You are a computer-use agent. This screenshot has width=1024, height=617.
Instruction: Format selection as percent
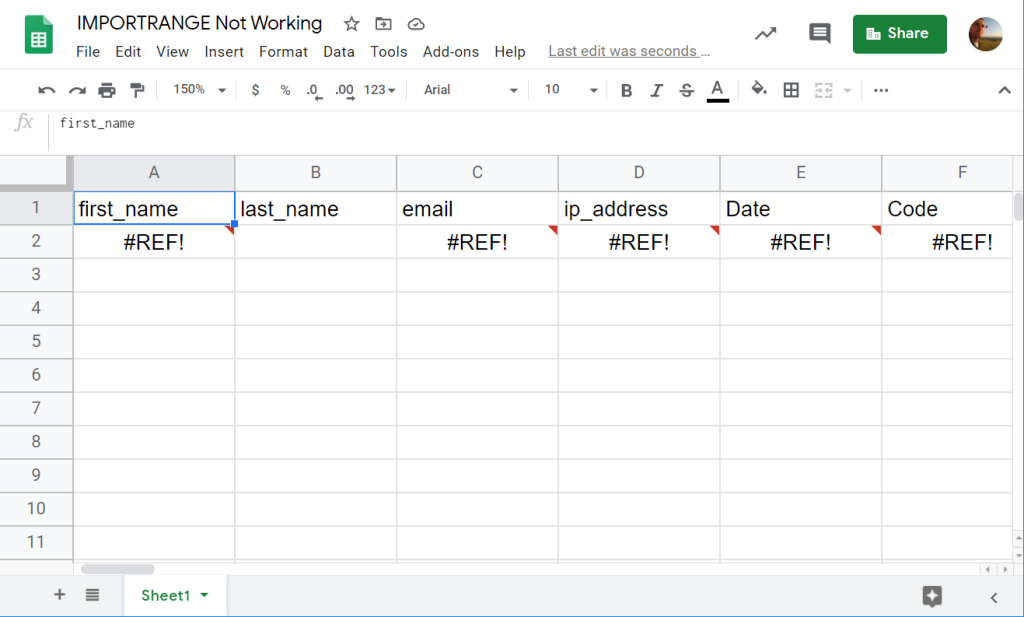pyautogui.click(x=285, y=89)
